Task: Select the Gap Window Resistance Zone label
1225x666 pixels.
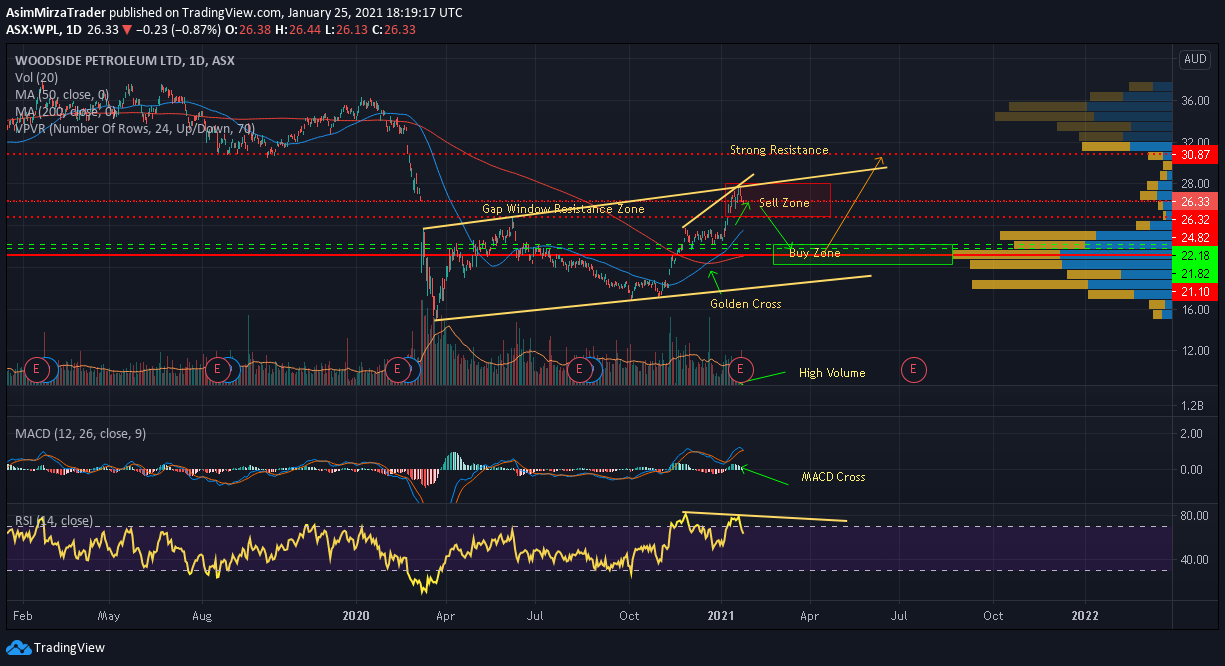Action: [x=563, y=210]
